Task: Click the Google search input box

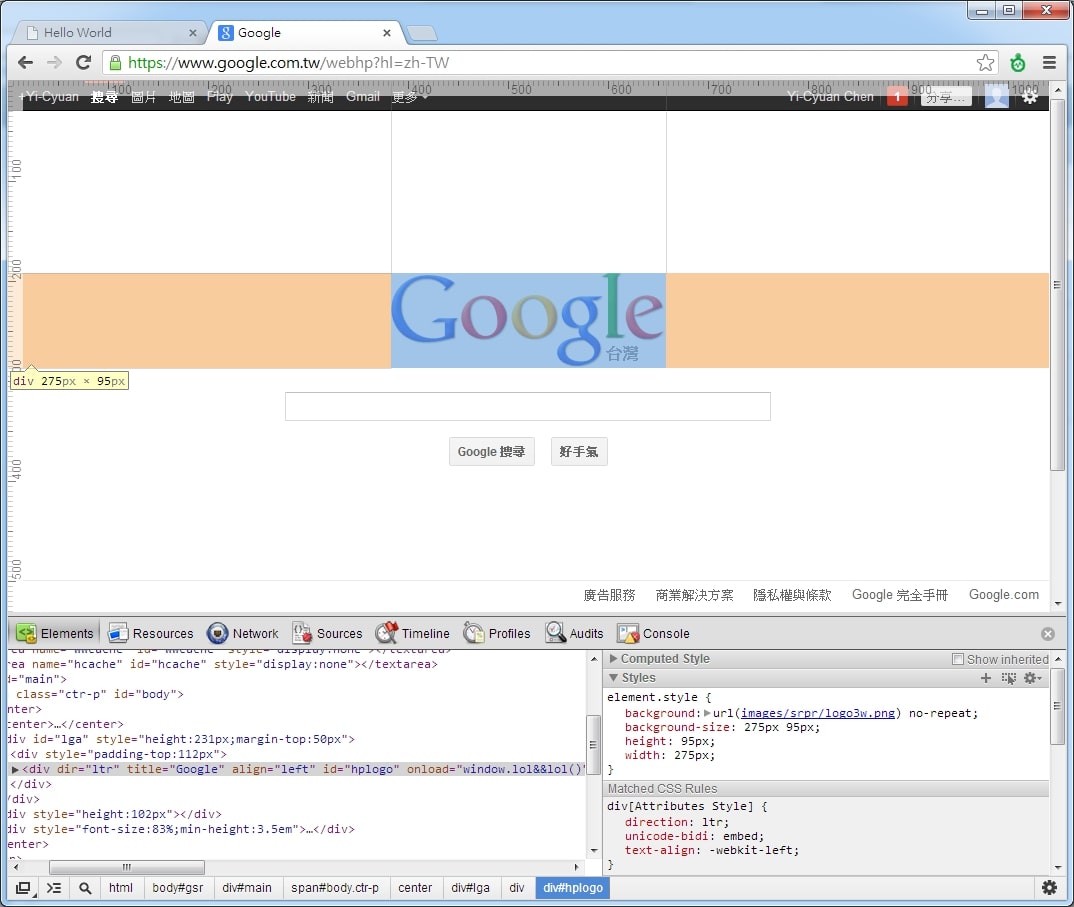Action: (x=527, y=406)
